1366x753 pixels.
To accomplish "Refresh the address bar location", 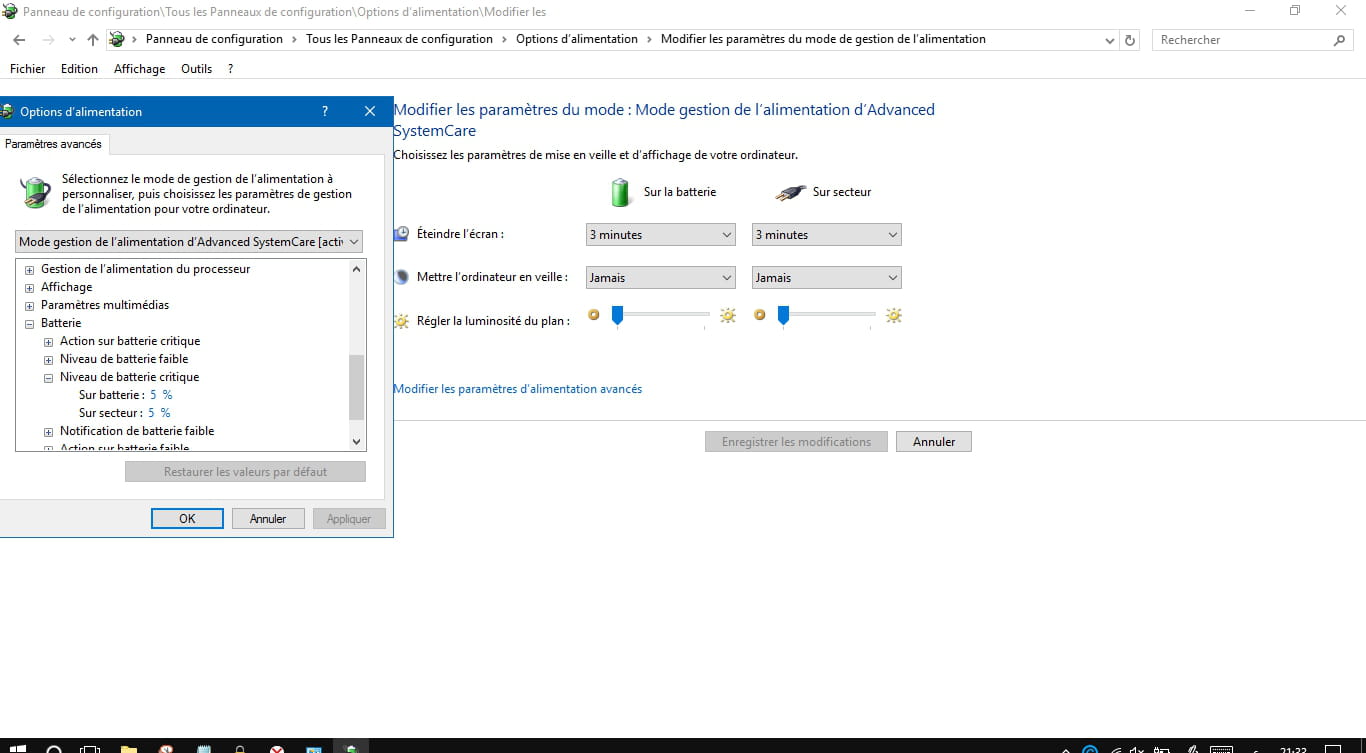I will (x=1131, y=40).
